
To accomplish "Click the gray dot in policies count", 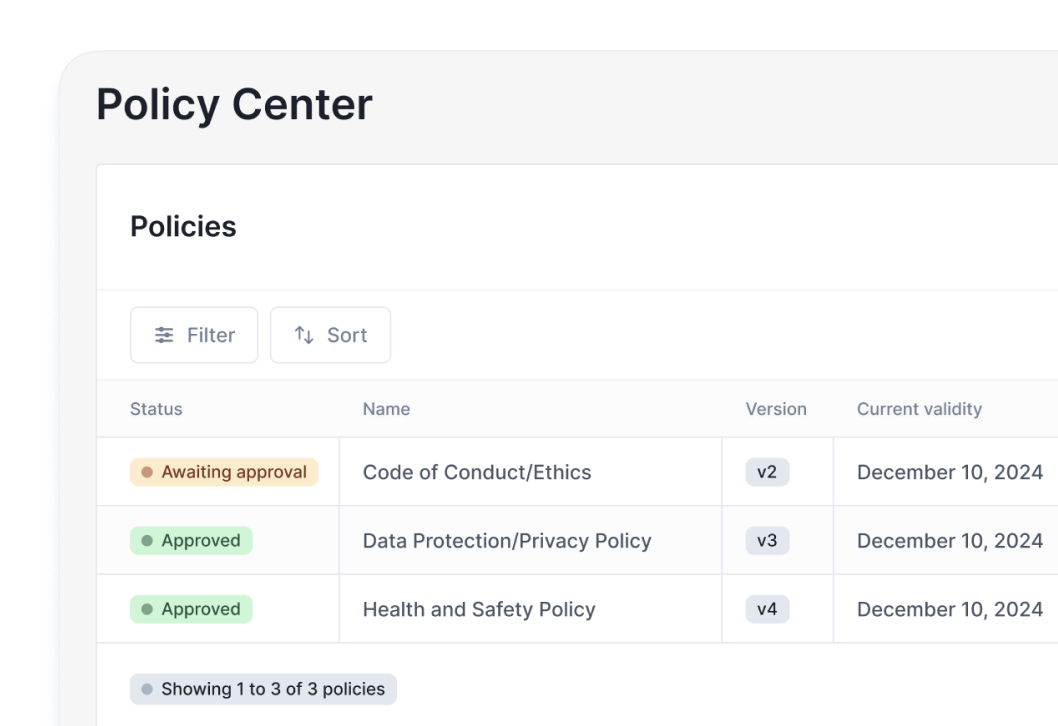I will click(x=147, y=689).
